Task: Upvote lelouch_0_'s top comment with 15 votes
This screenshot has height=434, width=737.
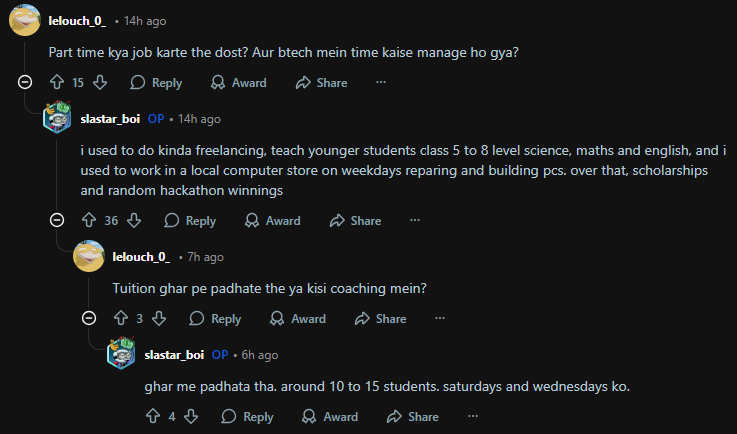Action: pyautogui.click(x=56, y=83)
